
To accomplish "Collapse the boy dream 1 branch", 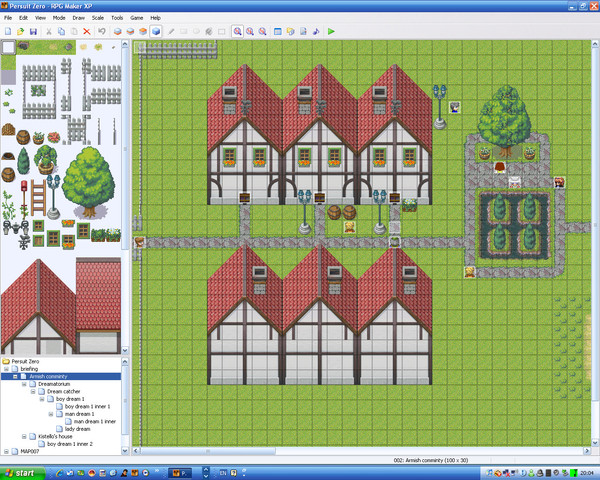I will [x=42, y=399].
